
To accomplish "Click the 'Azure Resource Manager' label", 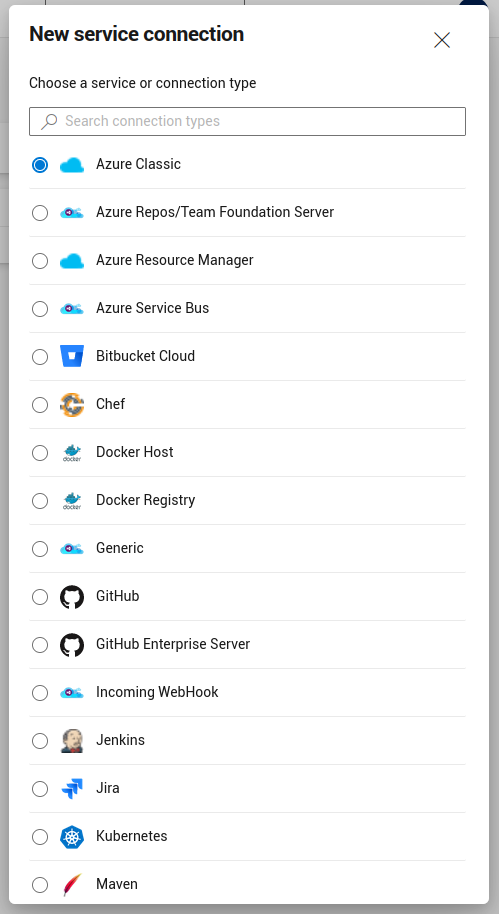I will tap(175, 260).
